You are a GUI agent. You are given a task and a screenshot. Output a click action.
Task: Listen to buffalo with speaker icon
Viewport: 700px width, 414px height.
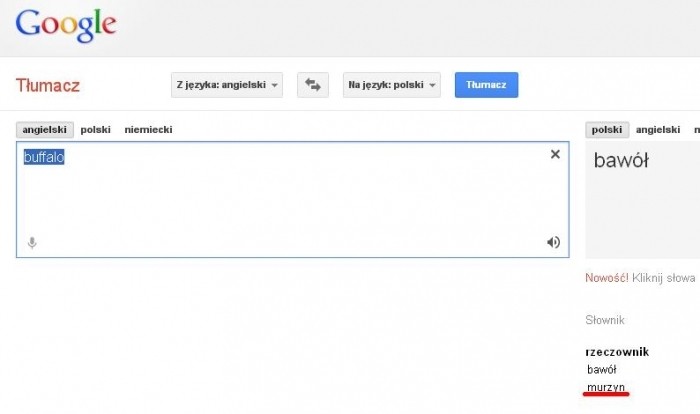pos(553,242)
